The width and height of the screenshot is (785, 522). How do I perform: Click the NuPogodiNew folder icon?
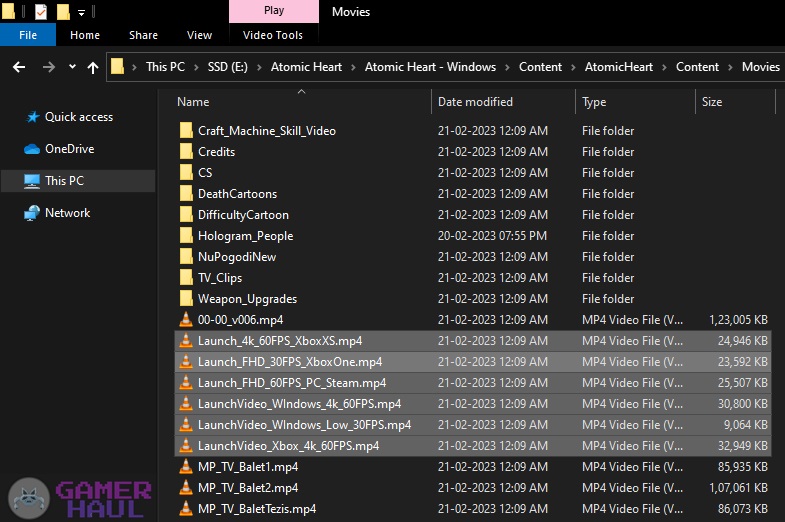[x=186, y=257]
